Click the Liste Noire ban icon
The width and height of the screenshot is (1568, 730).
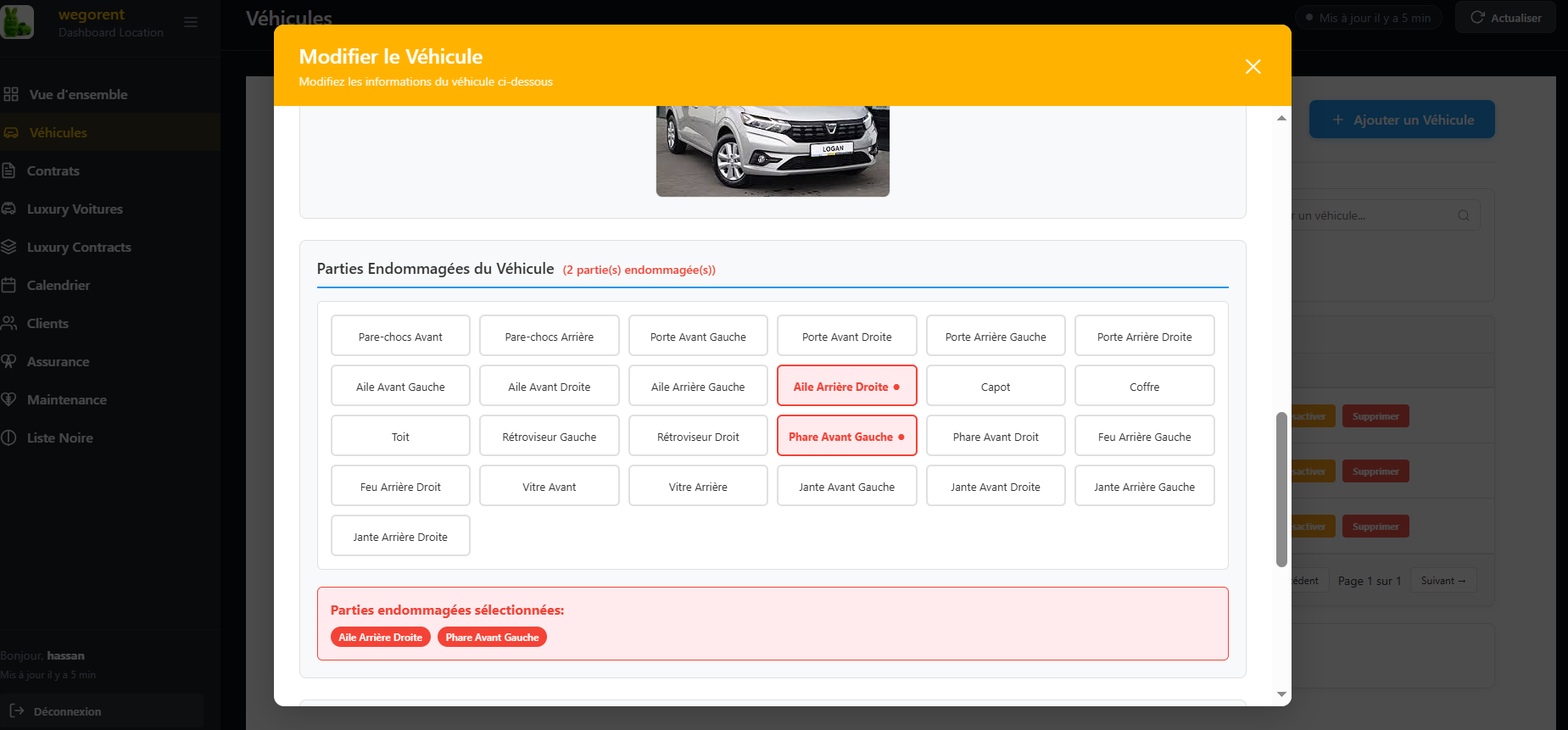[x=9, y=437]
